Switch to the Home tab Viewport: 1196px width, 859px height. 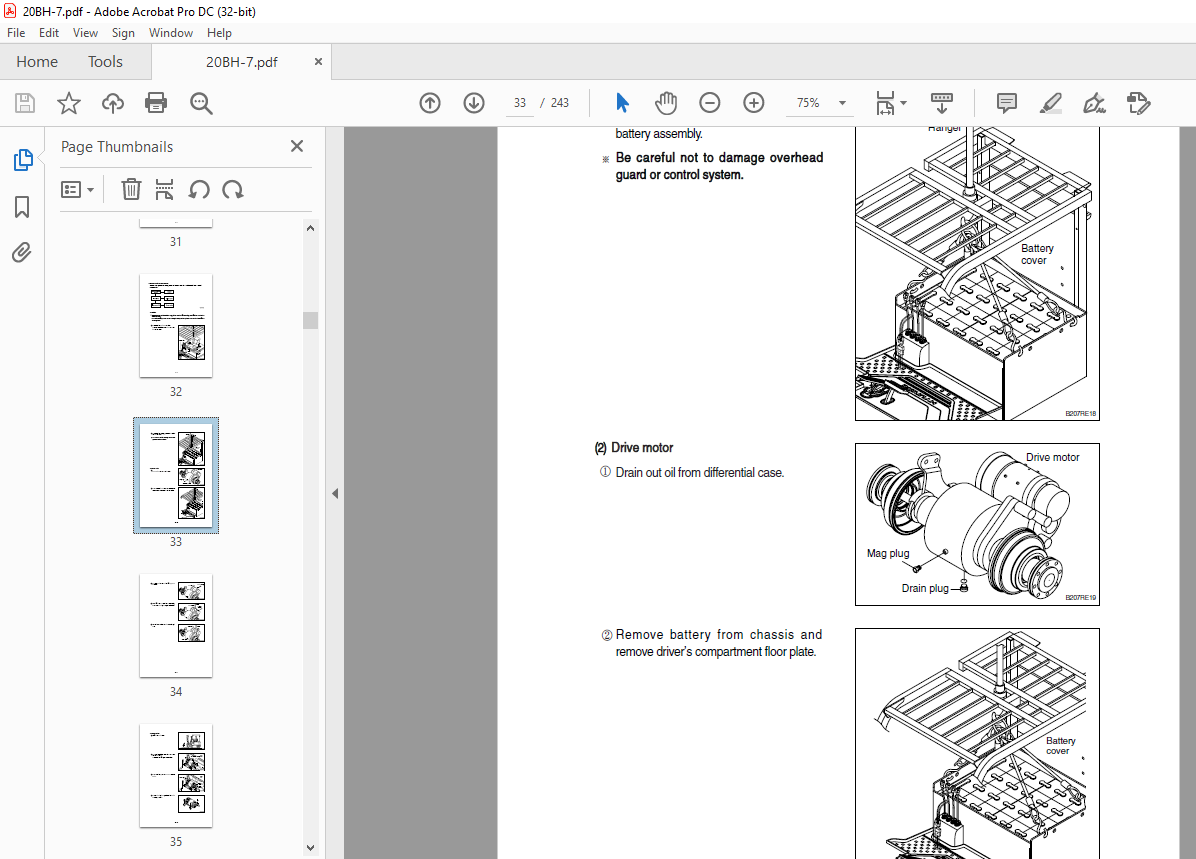tap(37, 62)
